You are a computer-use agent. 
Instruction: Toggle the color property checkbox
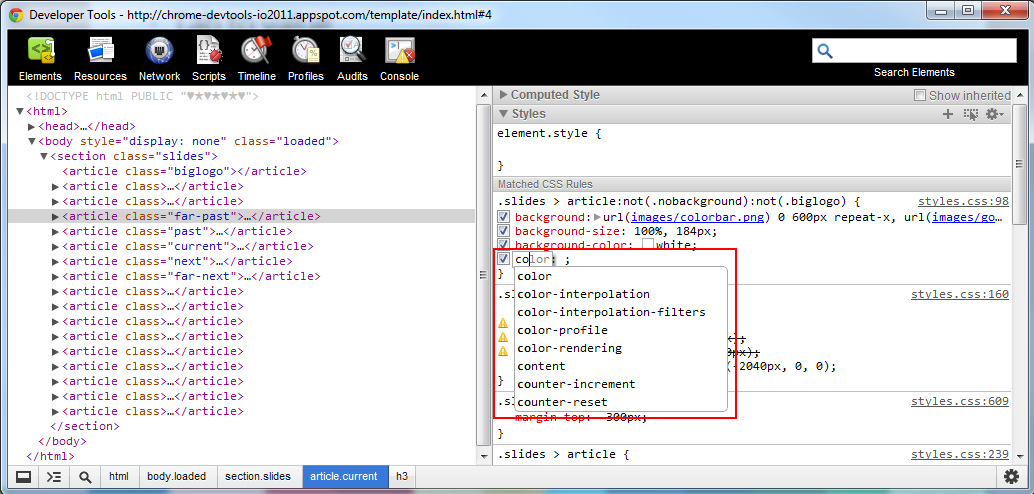coord(503,259)
